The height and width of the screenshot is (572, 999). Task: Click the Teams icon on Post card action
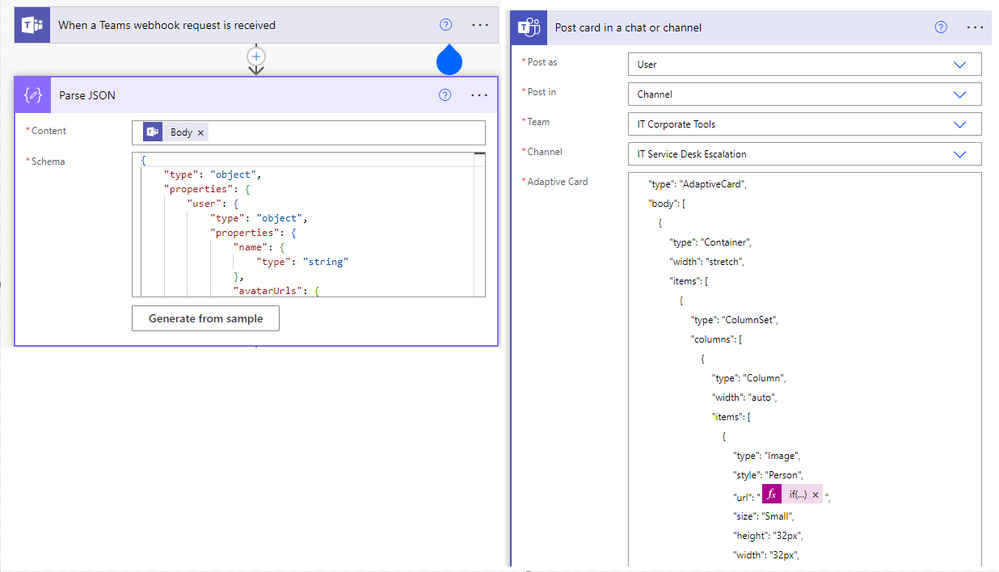tap(529, 27)
